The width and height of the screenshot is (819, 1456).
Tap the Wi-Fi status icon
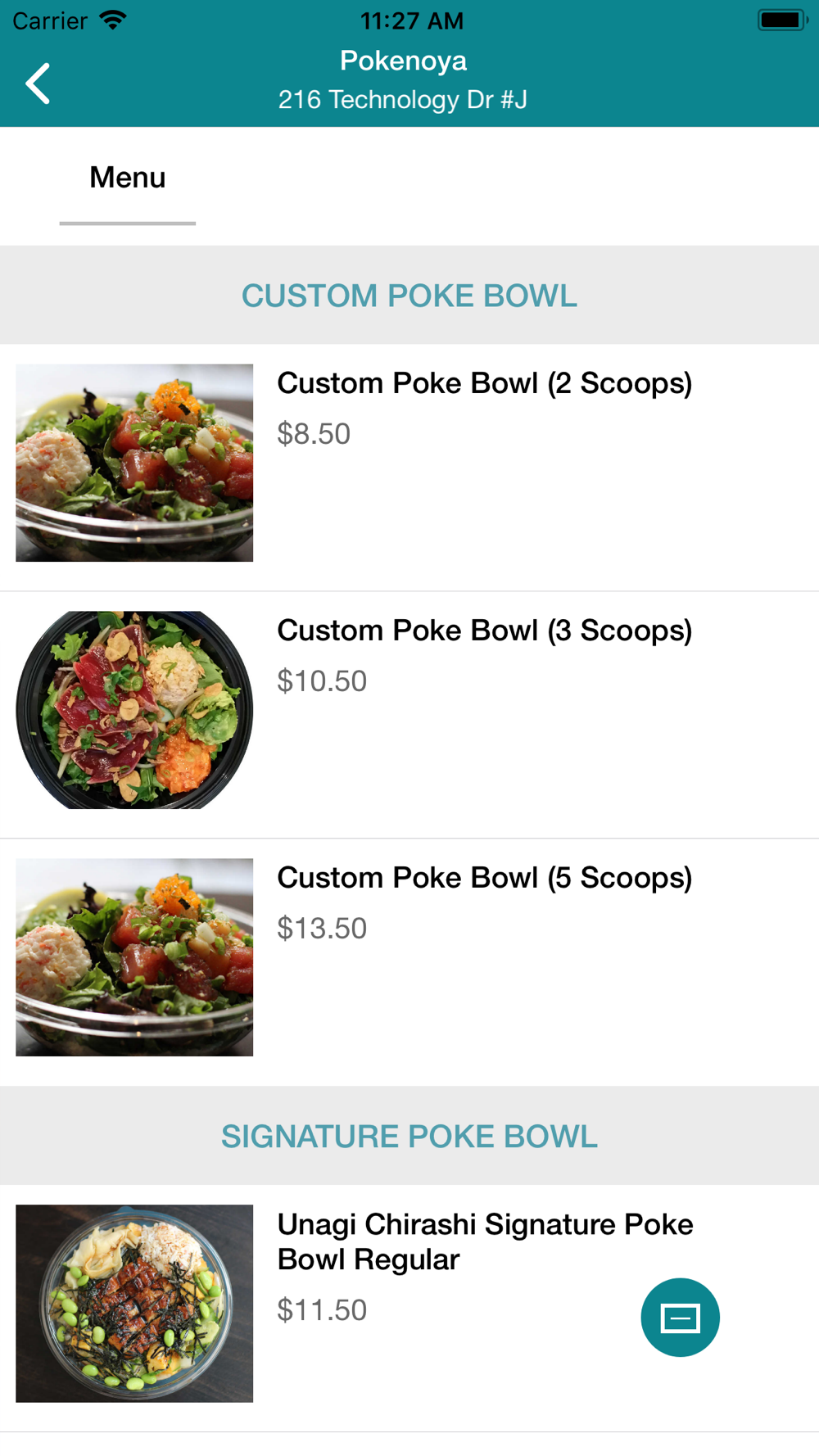coord(113,20)
